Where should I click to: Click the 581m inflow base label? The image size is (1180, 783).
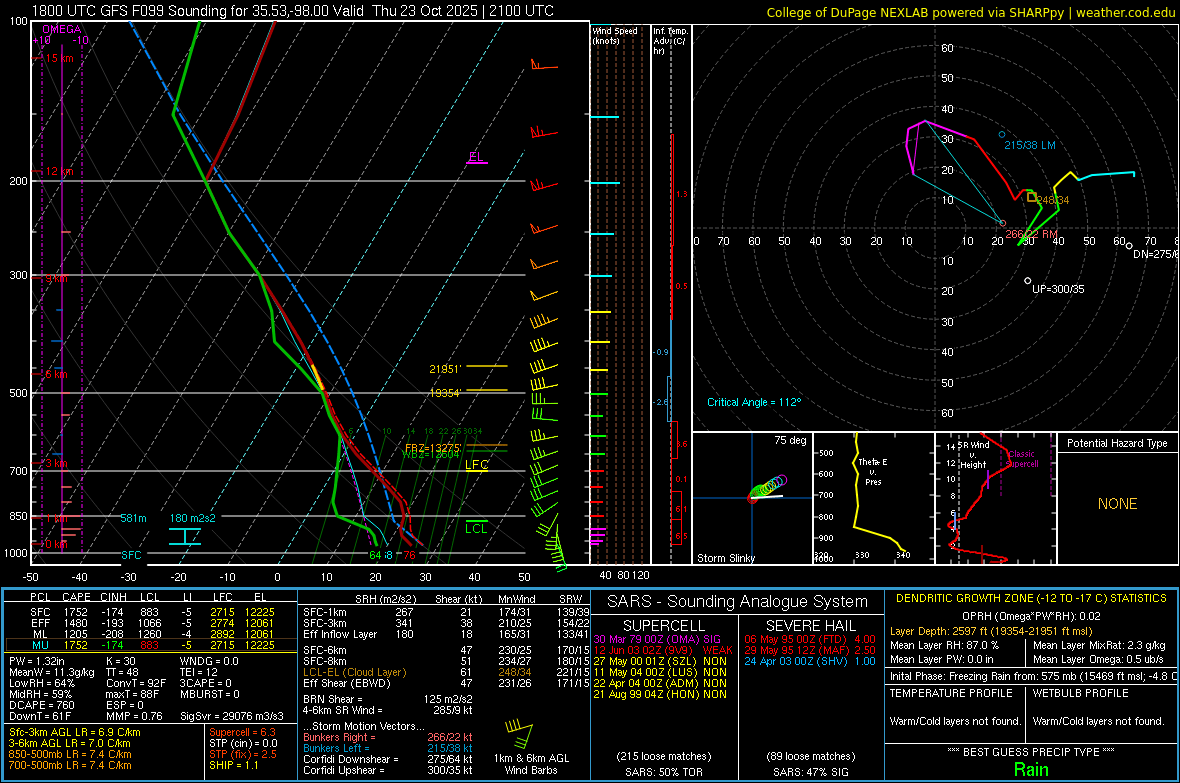pyautogui.click(x=134, y=518)
